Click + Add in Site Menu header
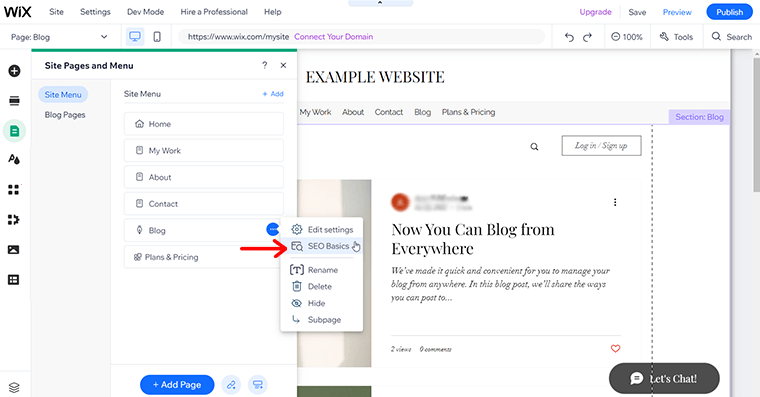This screenshot has width=760, height=397. click(273, 94)
